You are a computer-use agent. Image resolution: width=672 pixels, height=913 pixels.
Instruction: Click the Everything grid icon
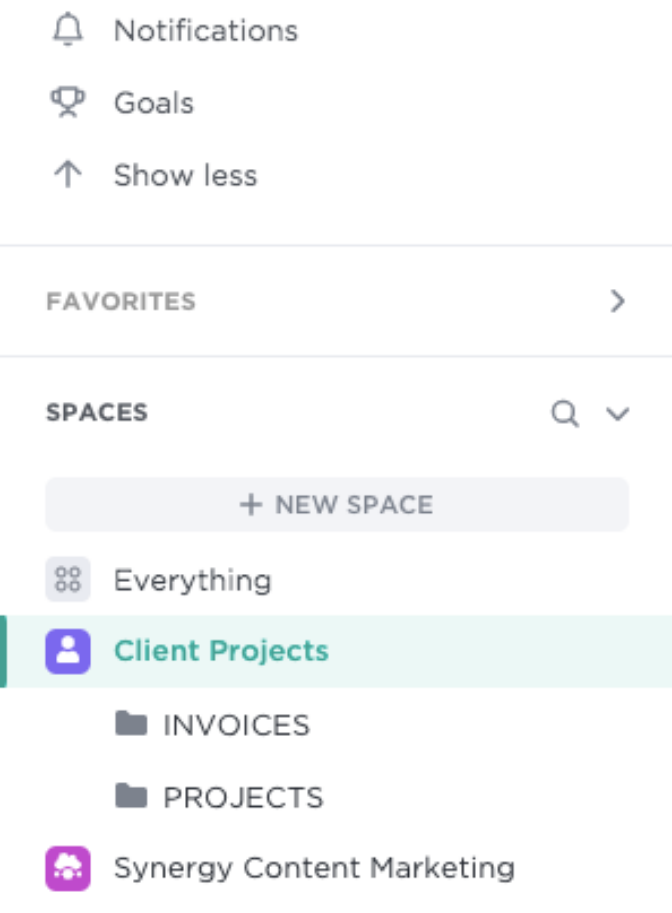tap(68, 580)
